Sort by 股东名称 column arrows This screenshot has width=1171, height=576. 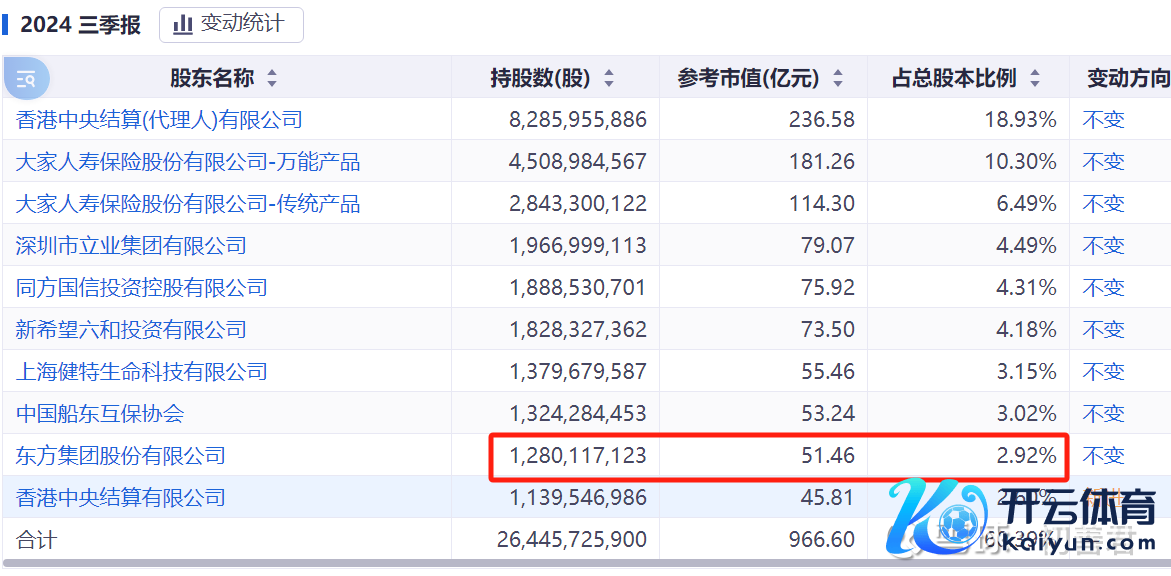(x=272, y=79)
